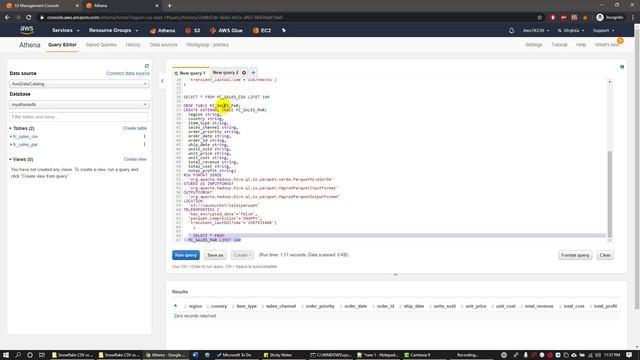Click the Create view link
Screen dimensions: 640x360
(x=135, y=159)
